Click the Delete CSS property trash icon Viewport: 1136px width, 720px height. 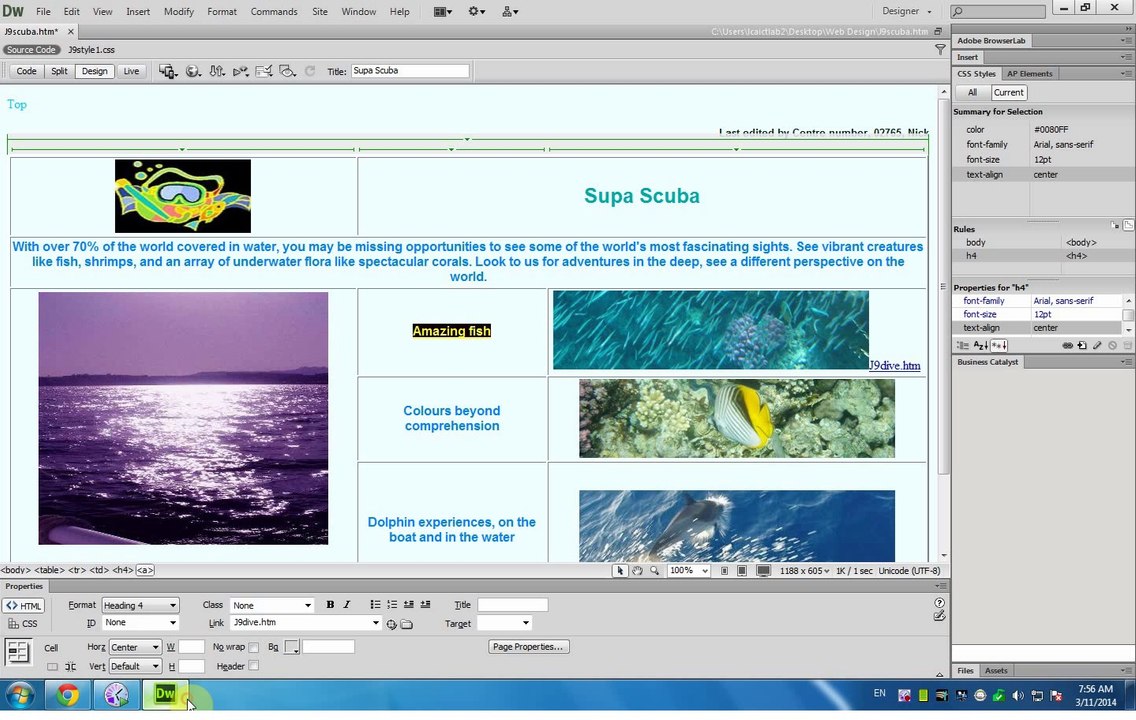1127,346
